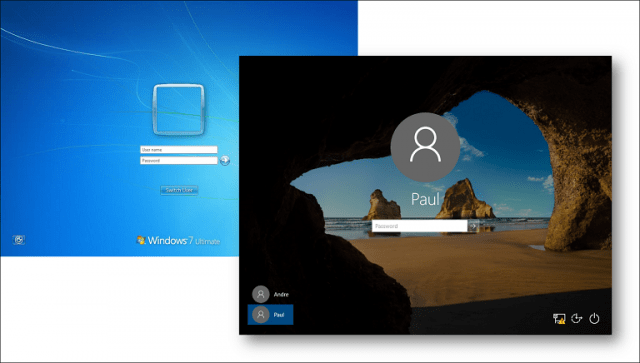This screenshot has height=363, width=640.
Task: Click the Switch User button
Action: pyautogui.click(x=179, y=190)
